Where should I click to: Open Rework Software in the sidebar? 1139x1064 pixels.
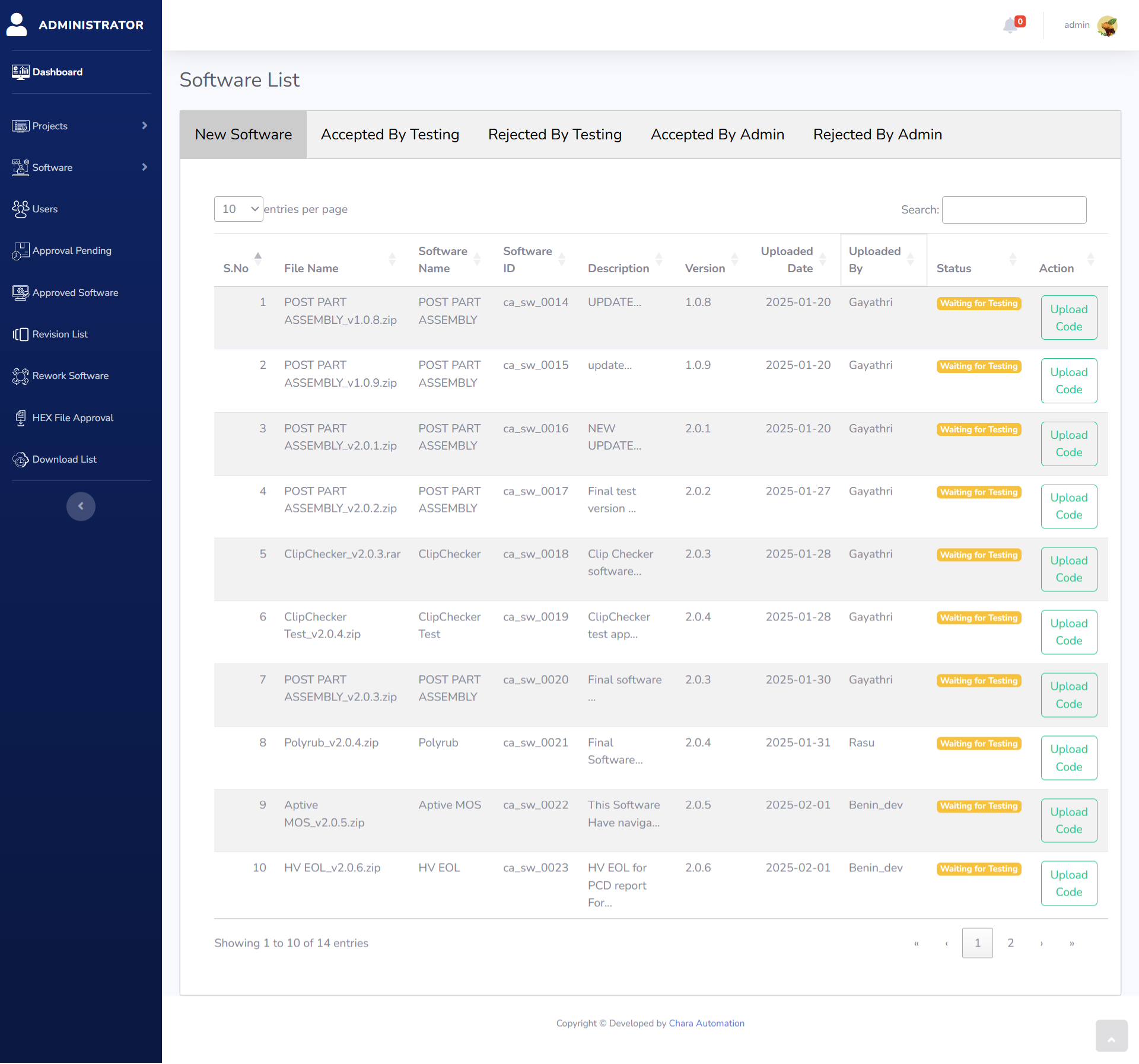(70, 376)
